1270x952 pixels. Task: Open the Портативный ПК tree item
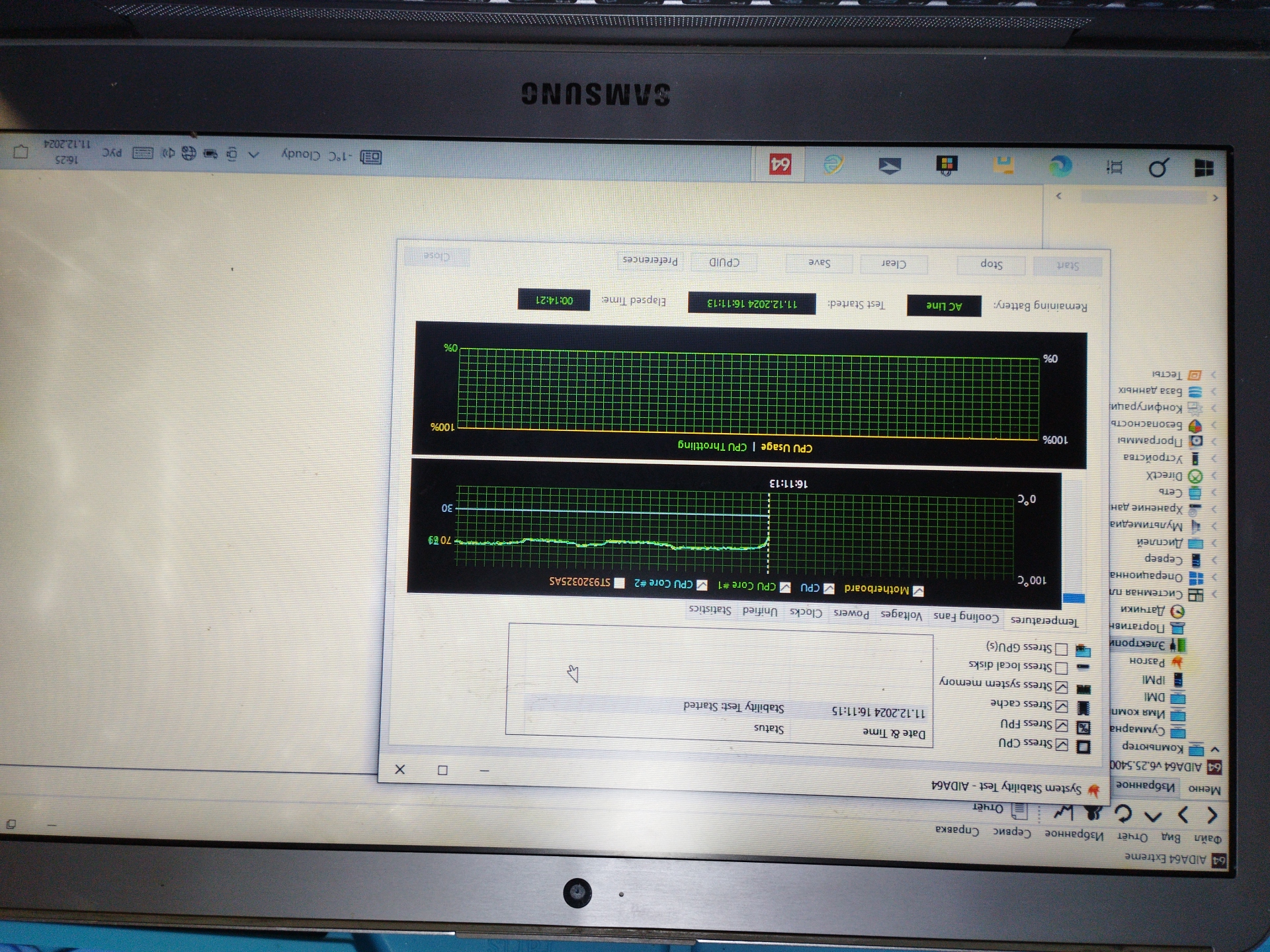pyautogui.click(x=1147, y=626)
